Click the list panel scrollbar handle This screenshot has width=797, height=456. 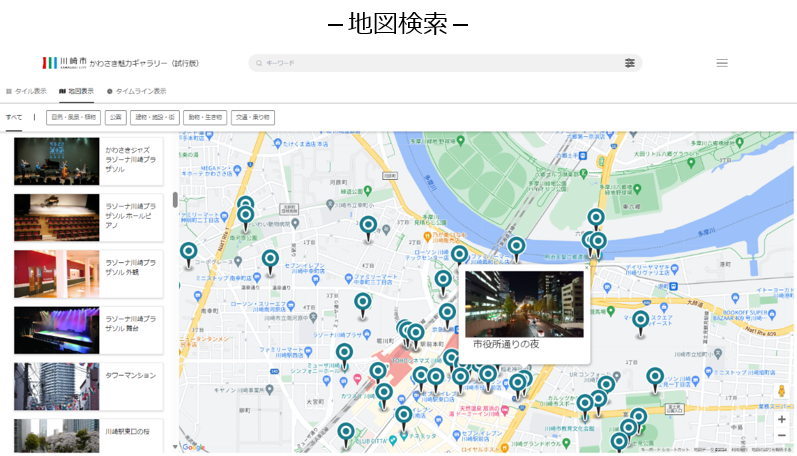click(175, 200)
